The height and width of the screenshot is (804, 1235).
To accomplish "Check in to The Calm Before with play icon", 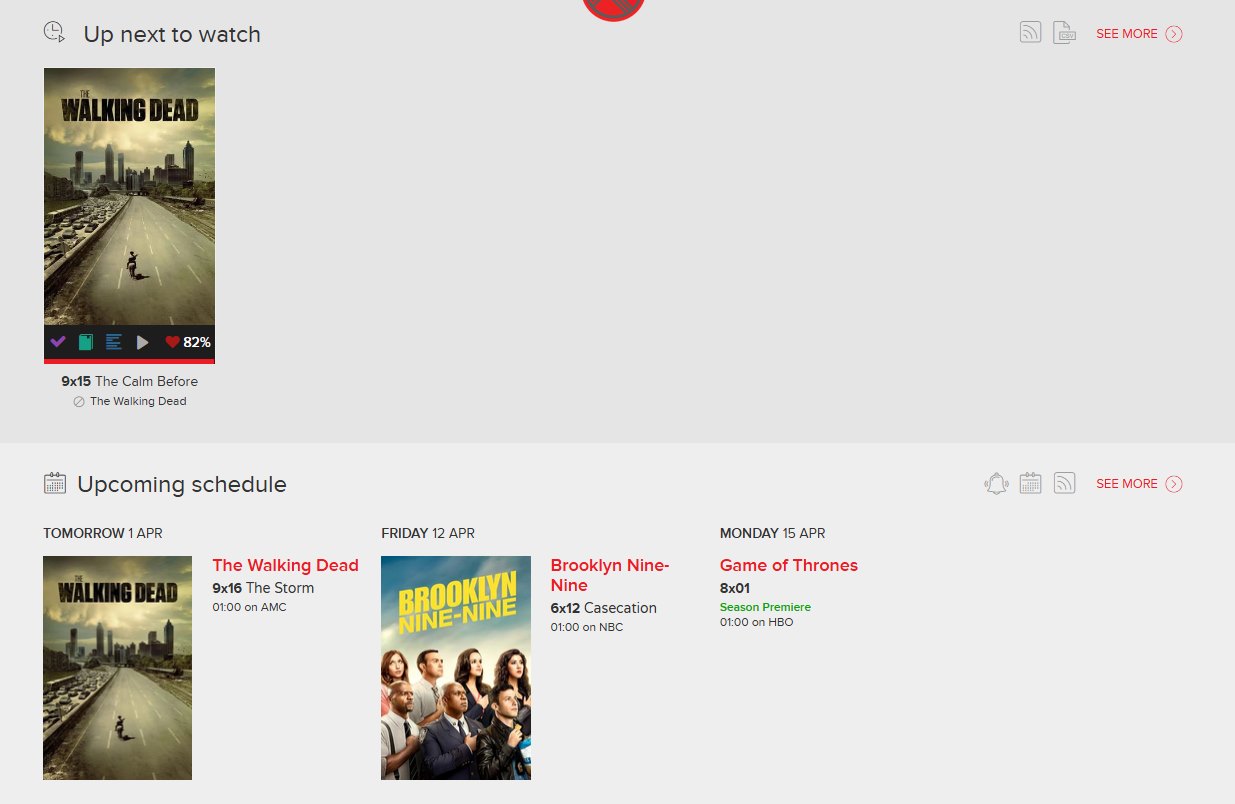I will [x=143, y=342].
